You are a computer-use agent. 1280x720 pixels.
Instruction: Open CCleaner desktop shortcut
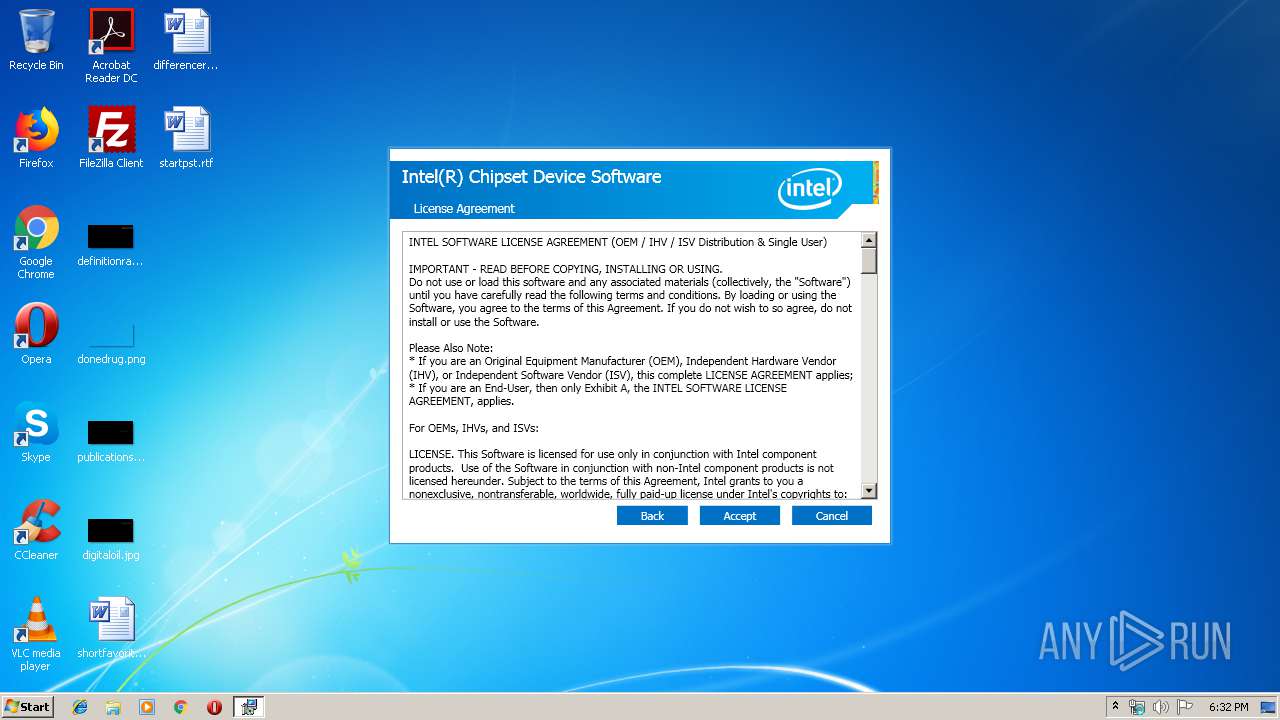[x=36, y=530]
